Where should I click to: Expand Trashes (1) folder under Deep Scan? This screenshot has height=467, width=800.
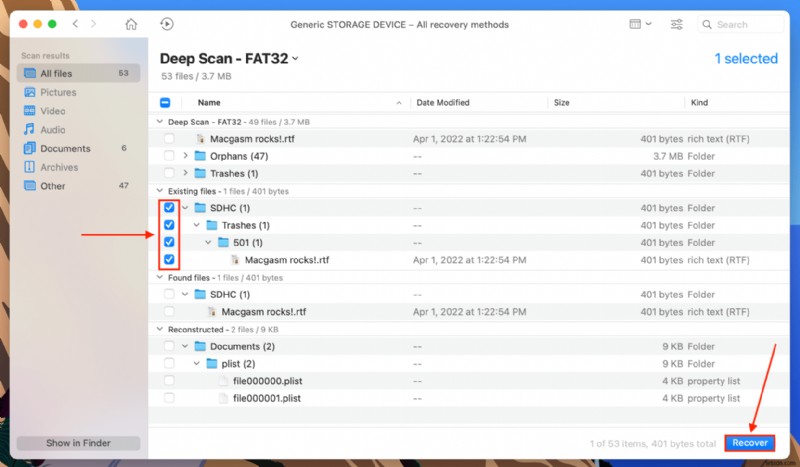coord(185,173)
